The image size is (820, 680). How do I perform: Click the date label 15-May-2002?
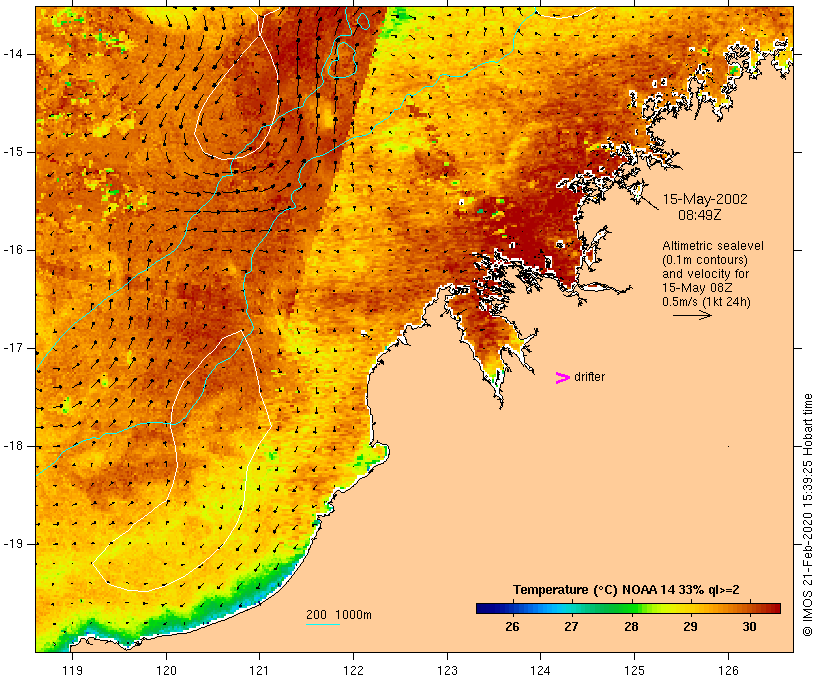pos(705,199)
